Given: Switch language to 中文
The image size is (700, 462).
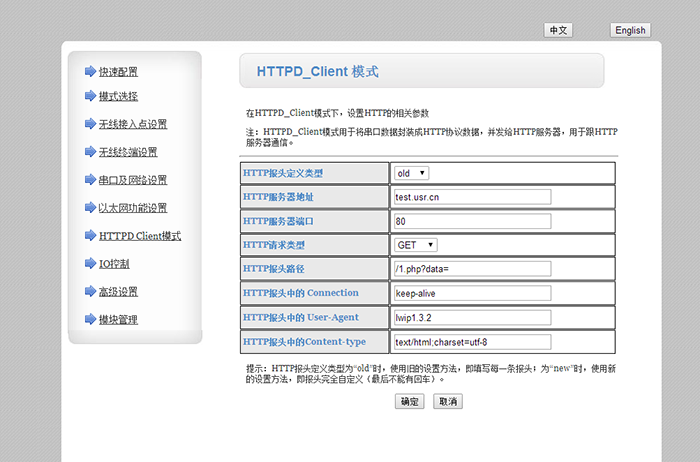Looking at the screenshot, I should click(x=558, y=31).
